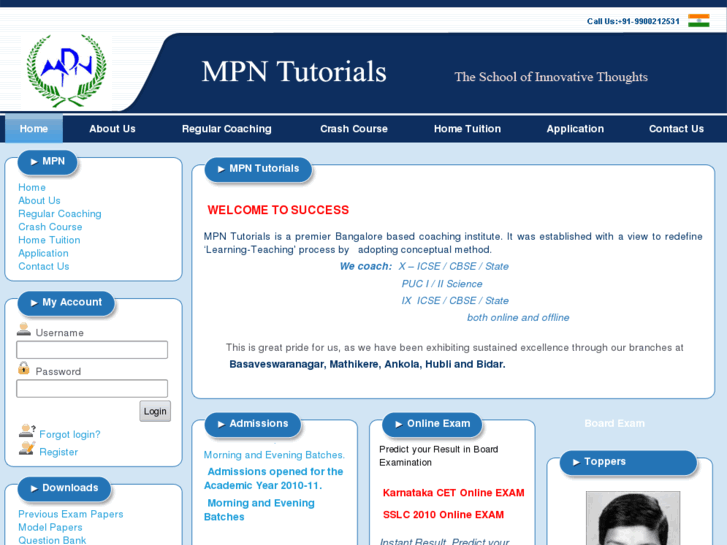
Task: Click 'WELCOME TO SUCCESS' heading
Action: (x=278, y=210)
